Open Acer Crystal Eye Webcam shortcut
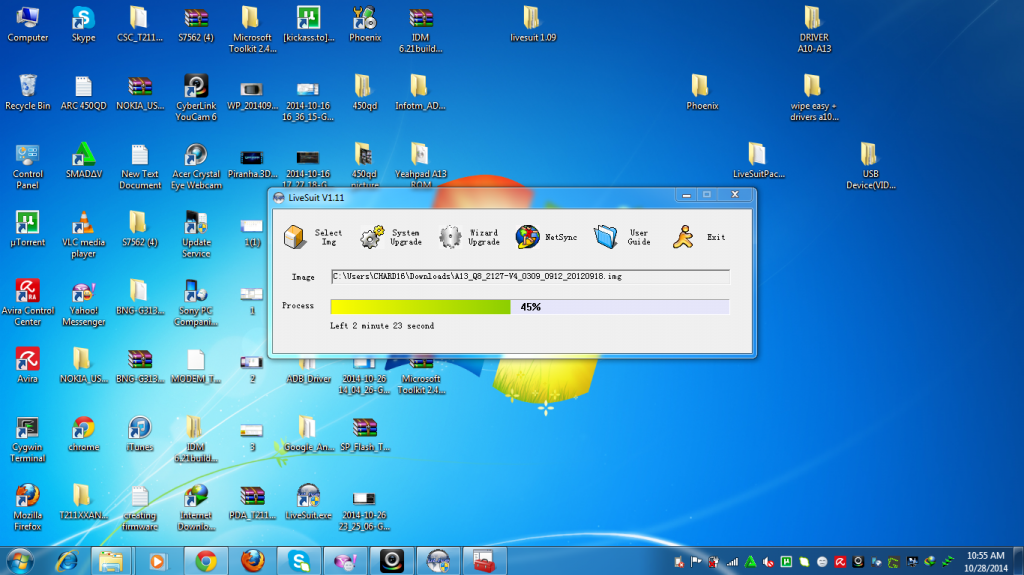This screenshot has width=1024, height=575. [x=196, y=166]
